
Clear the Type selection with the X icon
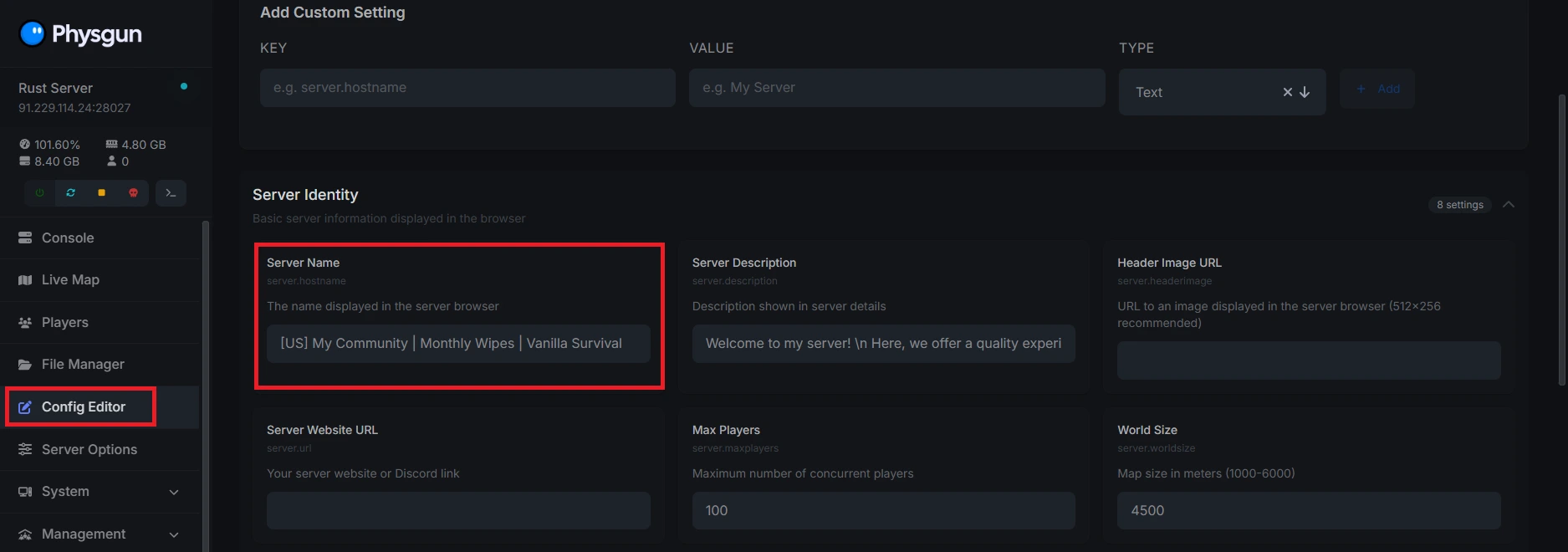1288,92
